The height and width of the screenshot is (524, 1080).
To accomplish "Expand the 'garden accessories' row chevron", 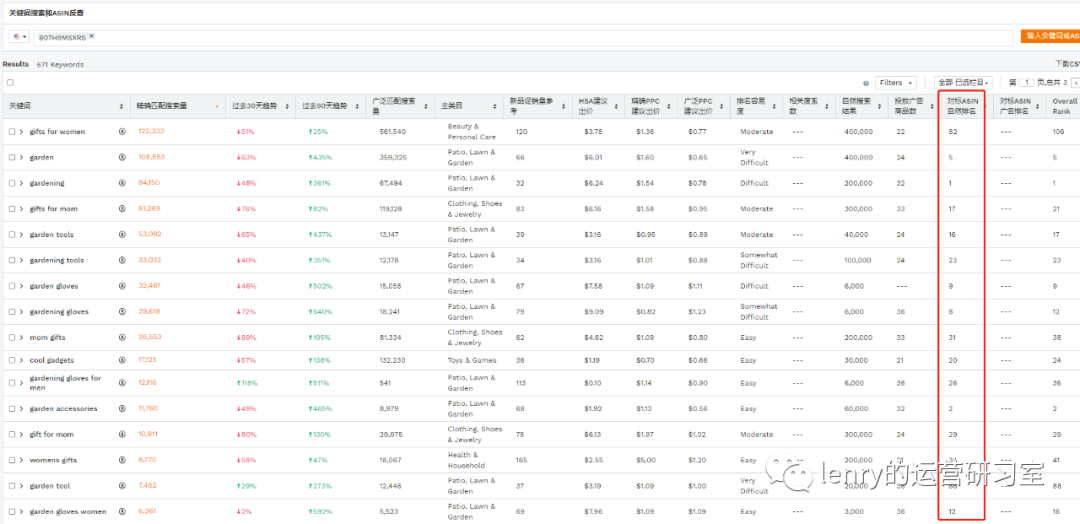I will click(21, 408).
